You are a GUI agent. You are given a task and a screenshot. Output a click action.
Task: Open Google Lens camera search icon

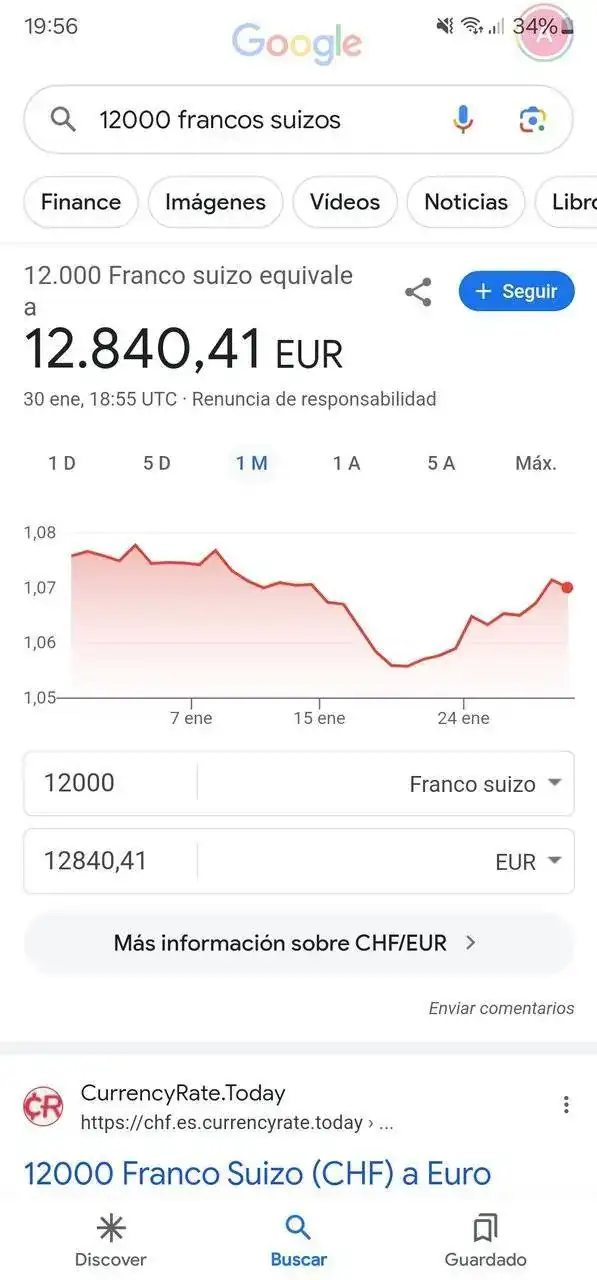tap(533, 120)
